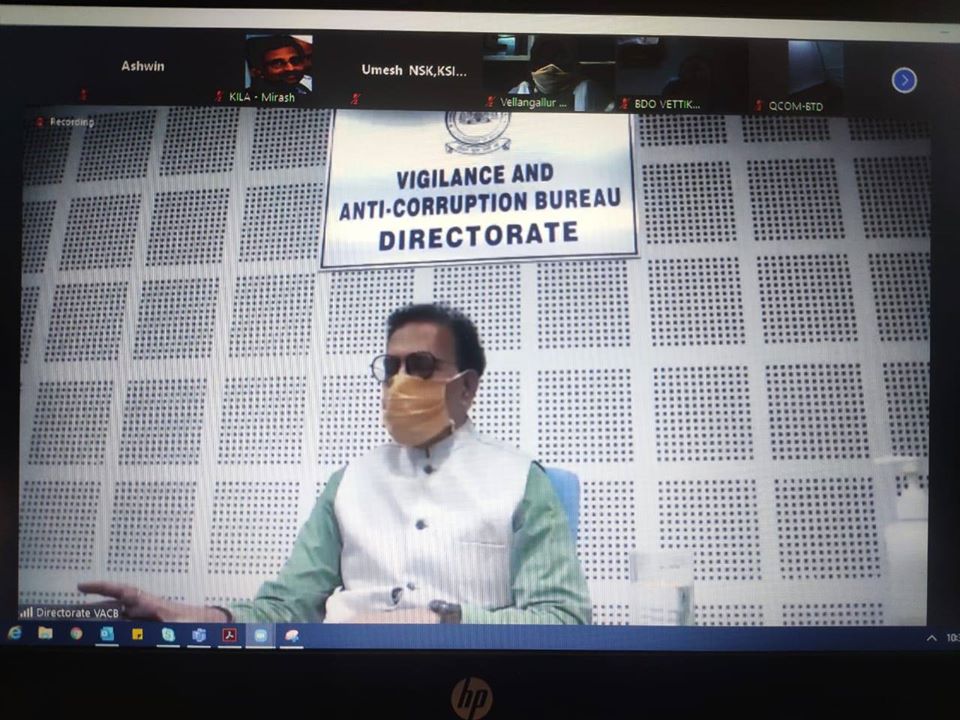Open File Explorer from the taskbar
960x720 pixels.
(x=45, y=633)
